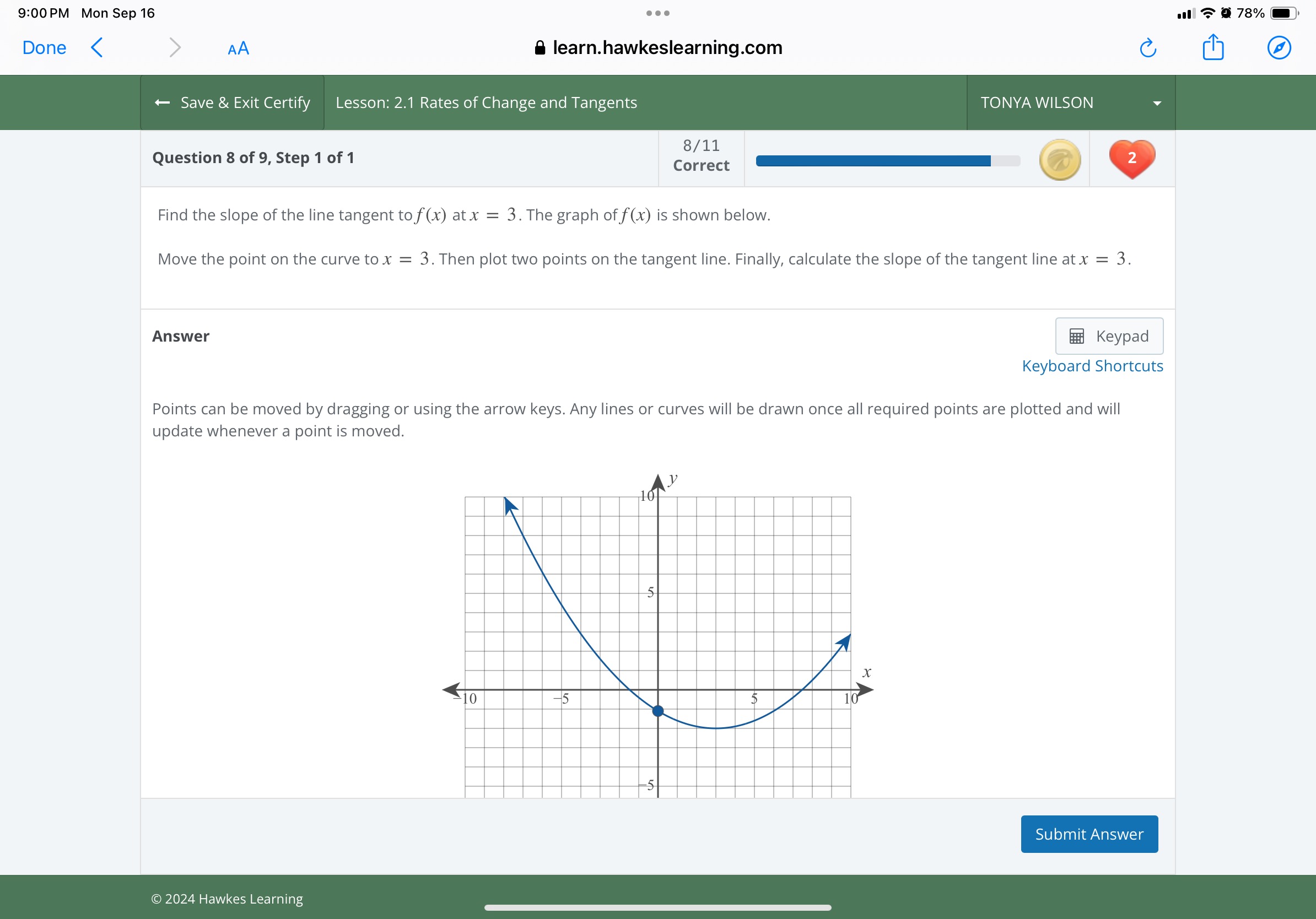Click the Submit Answer button
Image resolution: width=1316 pixels, height=919 pixels.
[x=1089, y=834]
